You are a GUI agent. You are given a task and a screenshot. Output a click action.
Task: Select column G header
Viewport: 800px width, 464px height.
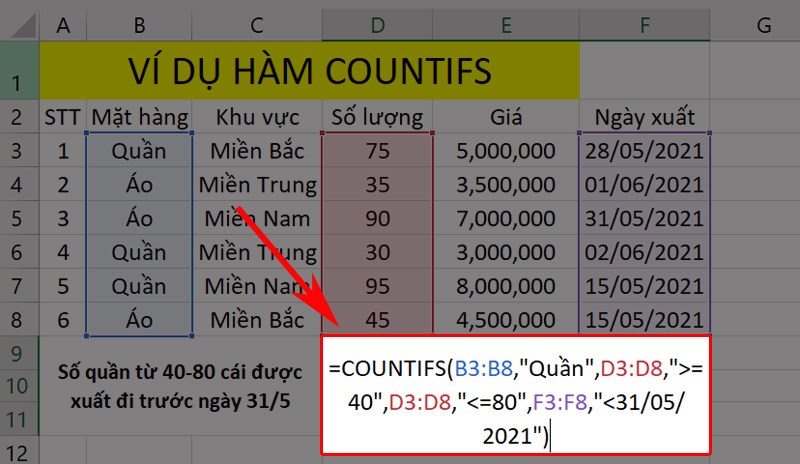pyautogui.click(x=755, y=26)
